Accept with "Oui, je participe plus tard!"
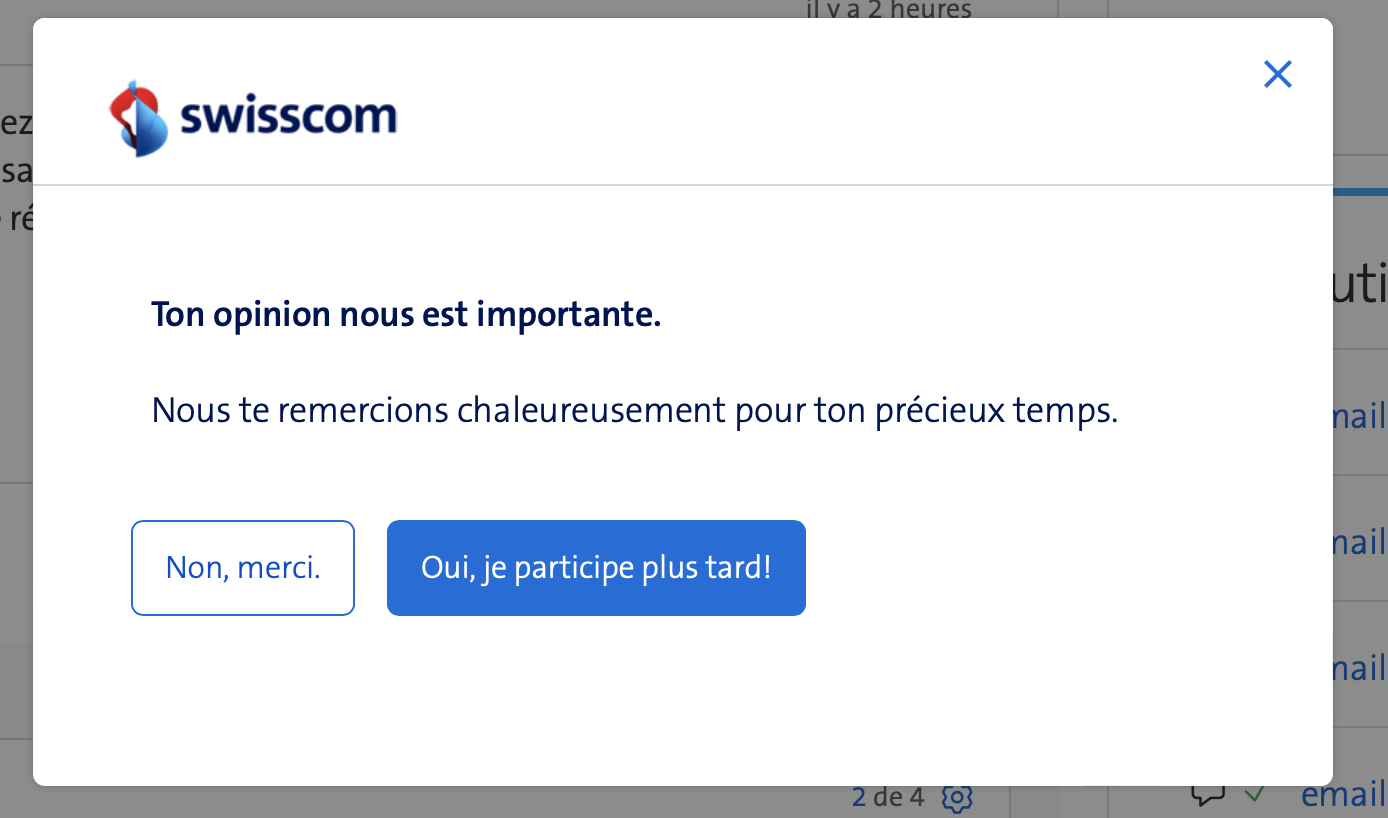The height and width of the screenshot is (818, 1388). point(596,568)
